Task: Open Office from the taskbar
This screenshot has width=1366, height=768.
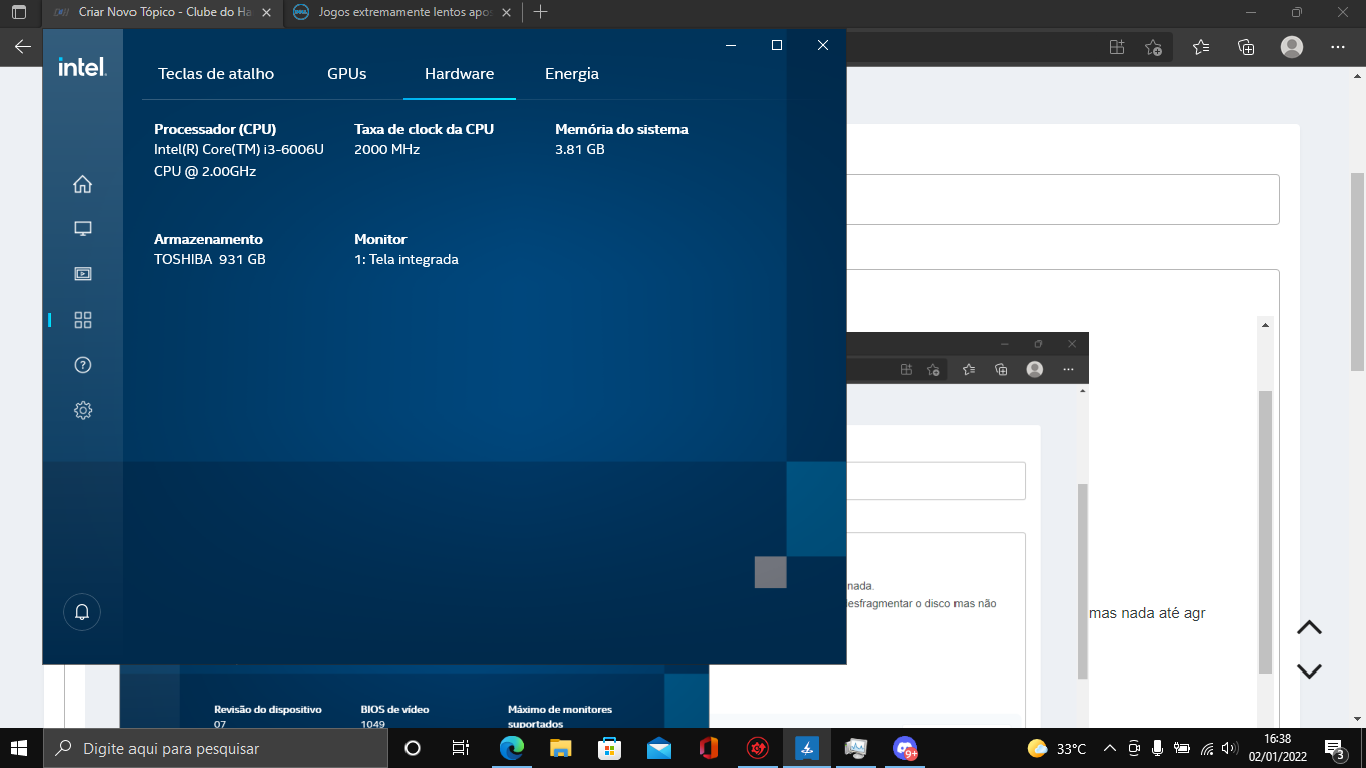Action: point(708,748)
